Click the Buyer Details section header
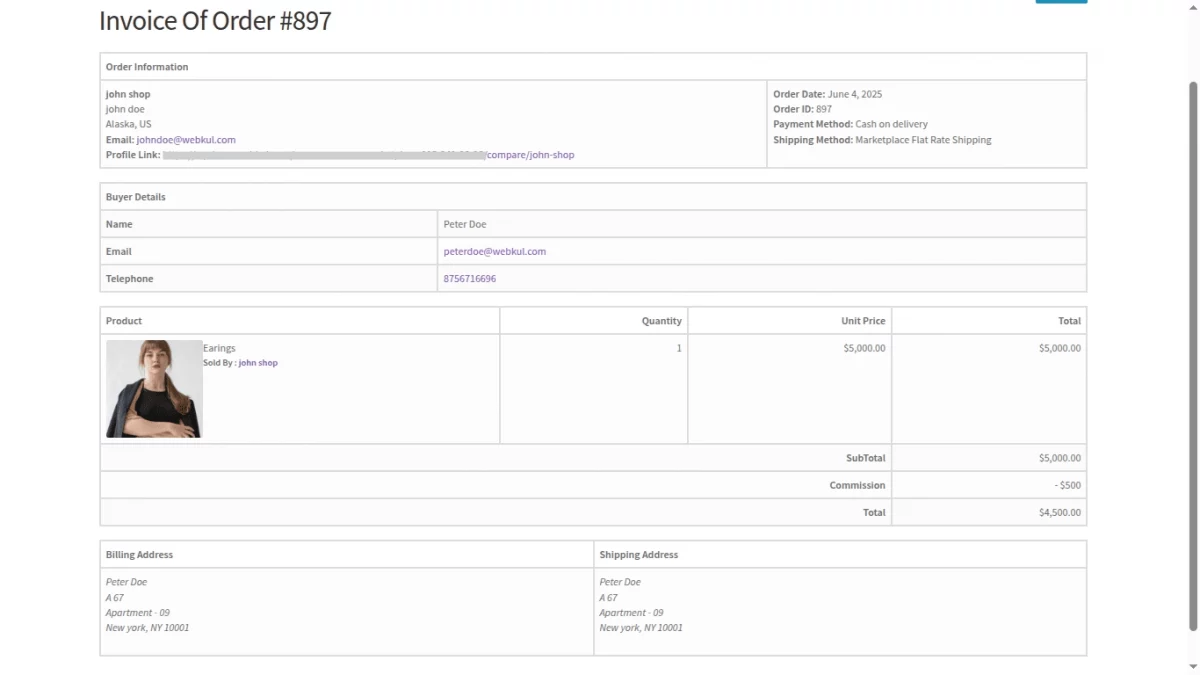The height and width of the screenshot is (675, 1200). tap(135, 196)
